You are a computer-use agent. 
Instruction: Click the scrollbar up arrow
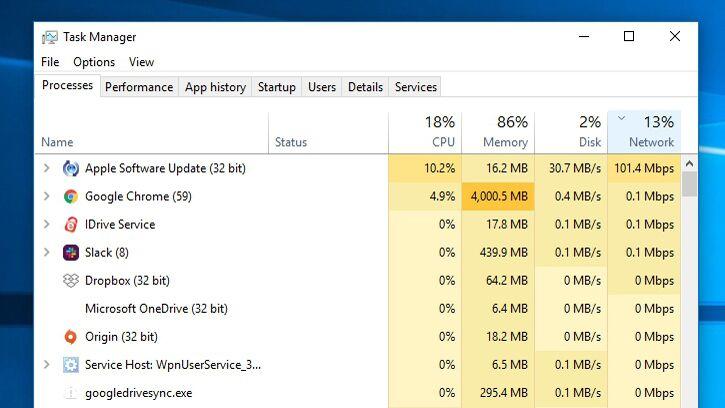689,164
